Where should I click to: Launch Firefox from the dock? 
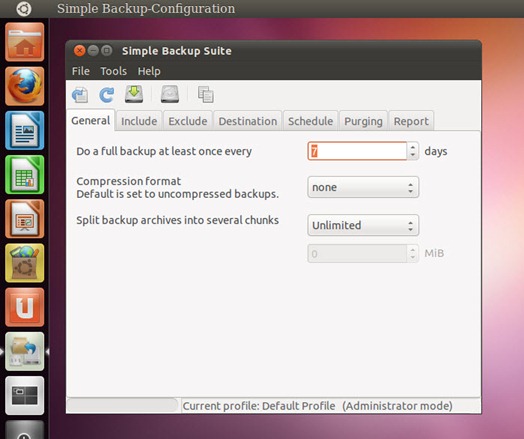(25, 86)
